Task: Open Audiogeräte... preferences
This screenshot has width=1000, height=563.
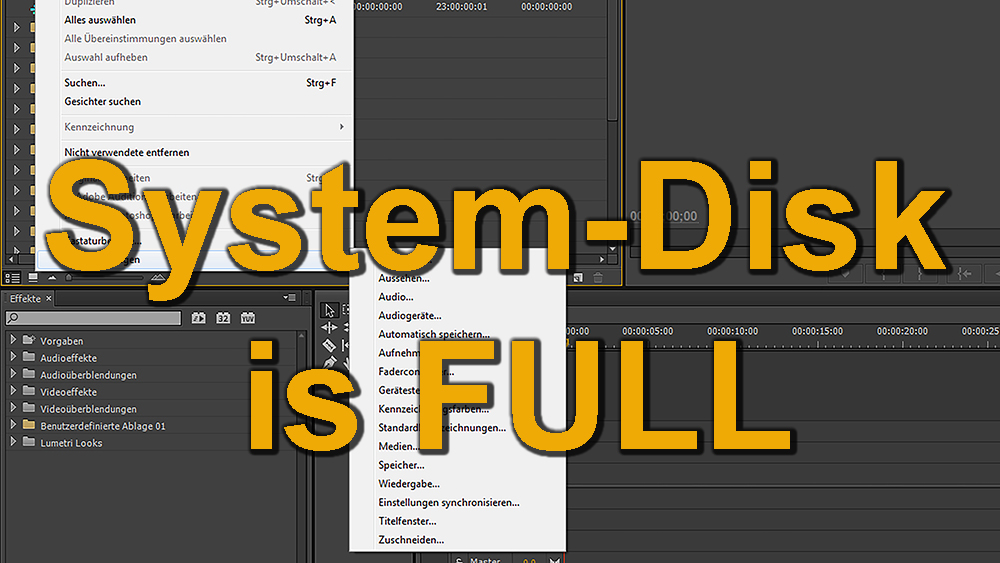Action: pyautogui.click(x=409, y=316)
